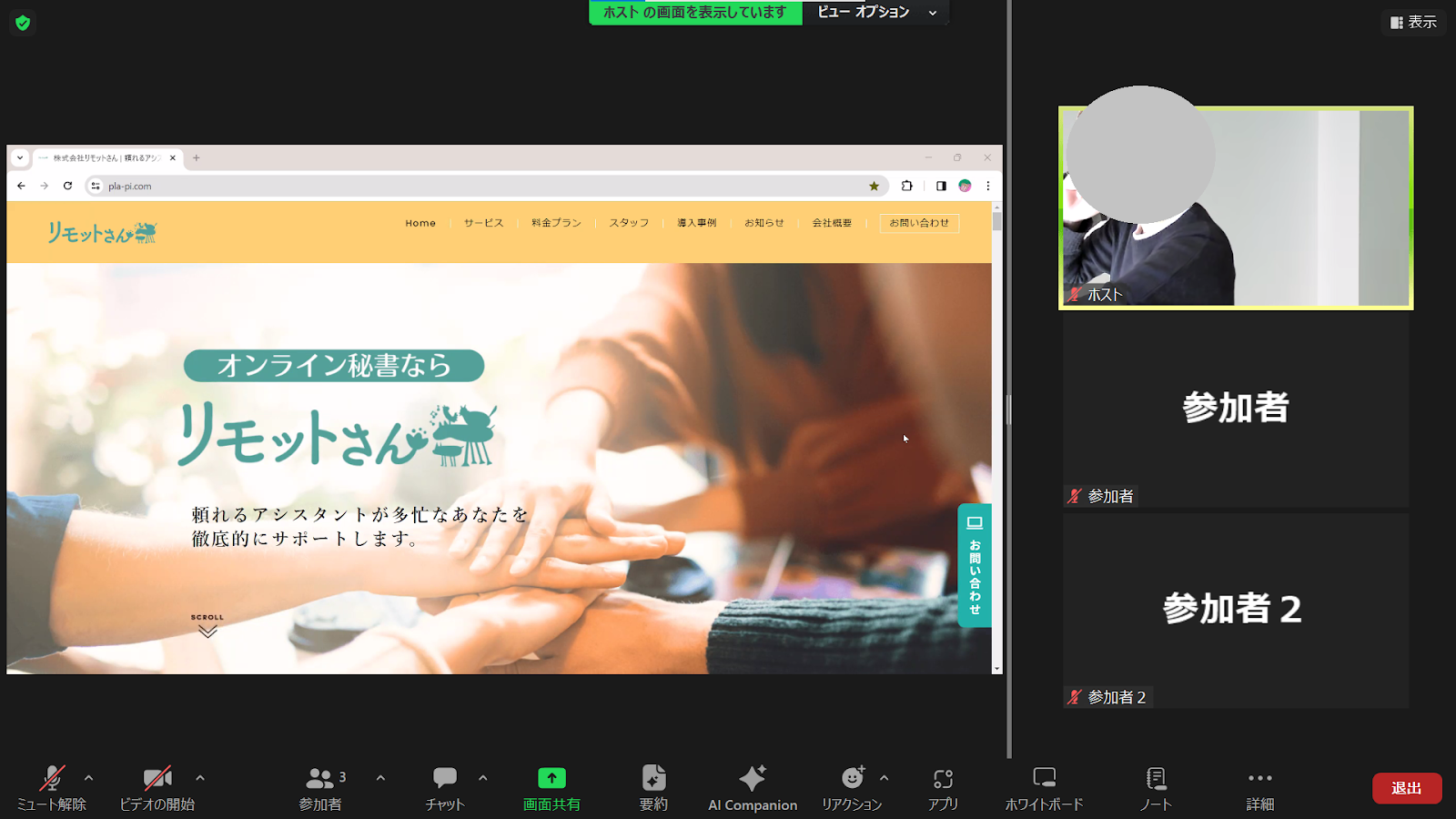Click スタッフ in the site navigation
Image resolution: width=1456 pixels, height=819 pixels.
(629, 223)
